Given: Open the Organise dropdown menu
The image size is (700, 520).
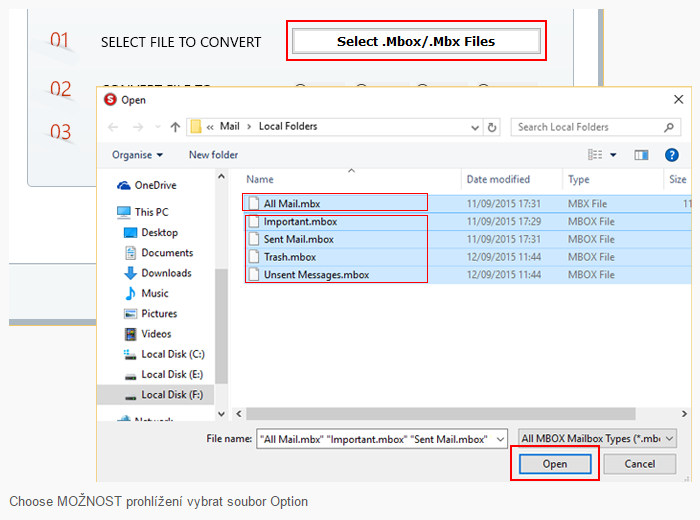Looking at the screenshot, I should [x=138, y=155].
